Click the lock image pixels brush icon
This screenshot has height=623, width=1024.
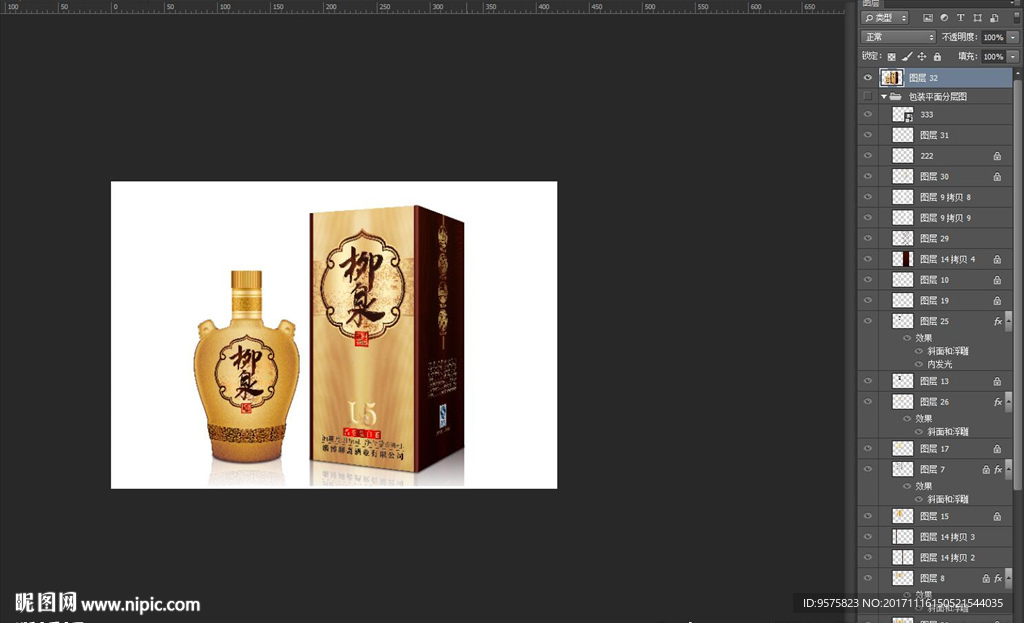point(905,57)
